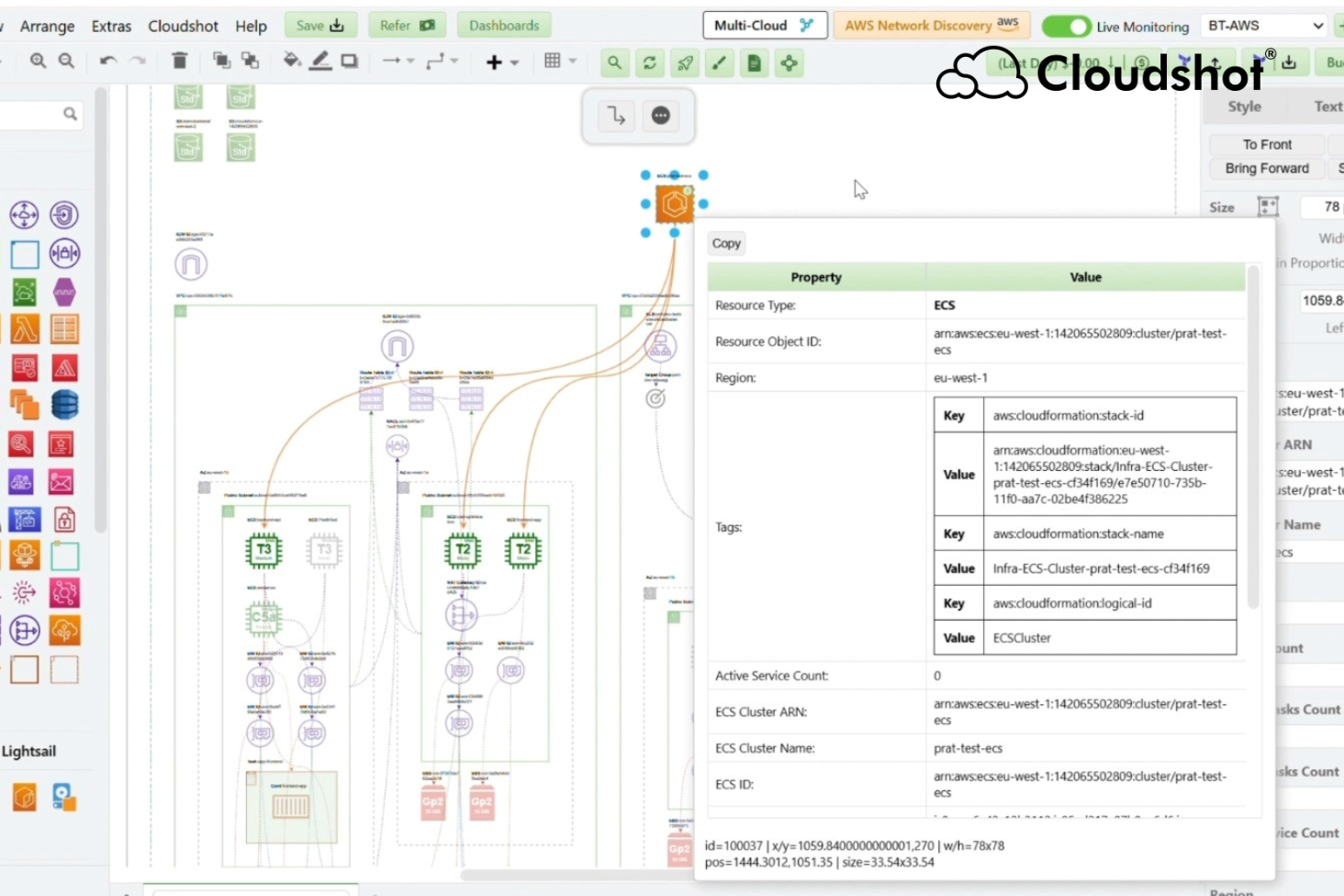Switch to the Text tab
1344x896 pixels.
1327,106
